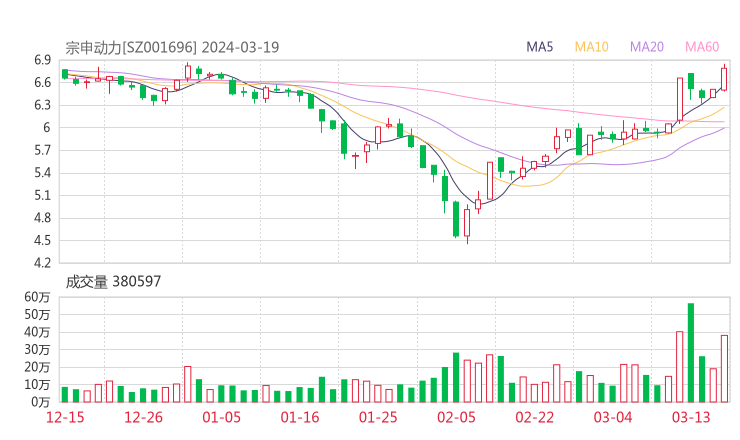The image size is (740, 440).
Task: Click the 01-16 date label
Action: pos(300,417)
